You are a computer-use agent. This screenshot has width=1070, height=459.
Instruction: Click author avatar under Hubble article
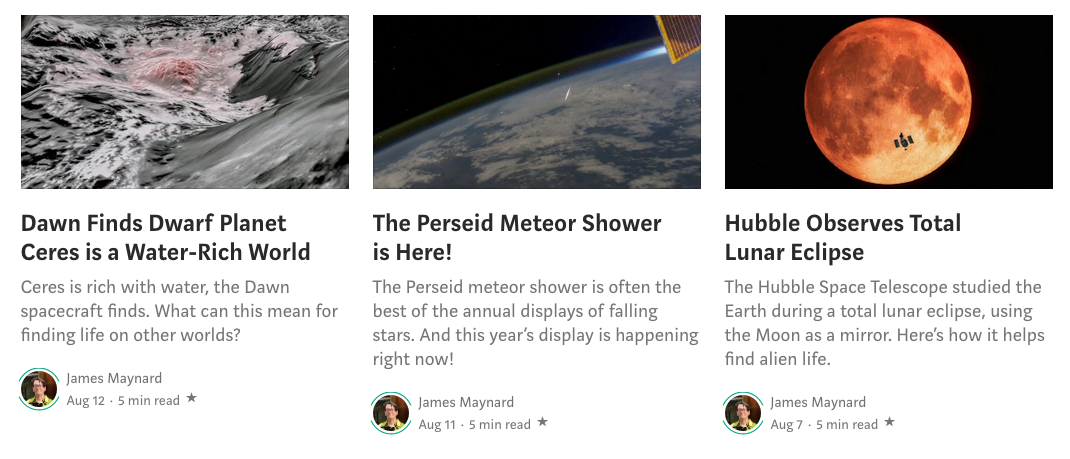click(743, 413)
